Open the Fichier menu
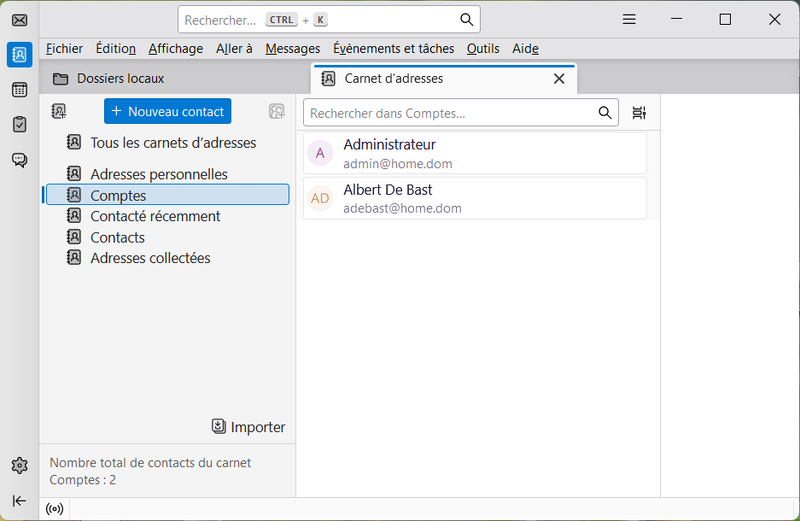 64,48
